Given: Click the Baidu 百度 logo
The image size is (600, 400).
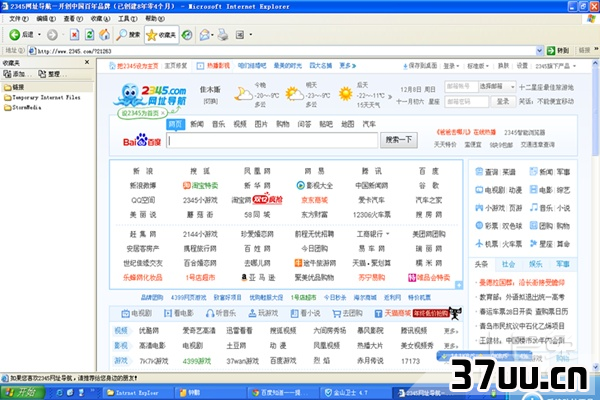Looking at the screenshot, I should click(x=142, y=140).
